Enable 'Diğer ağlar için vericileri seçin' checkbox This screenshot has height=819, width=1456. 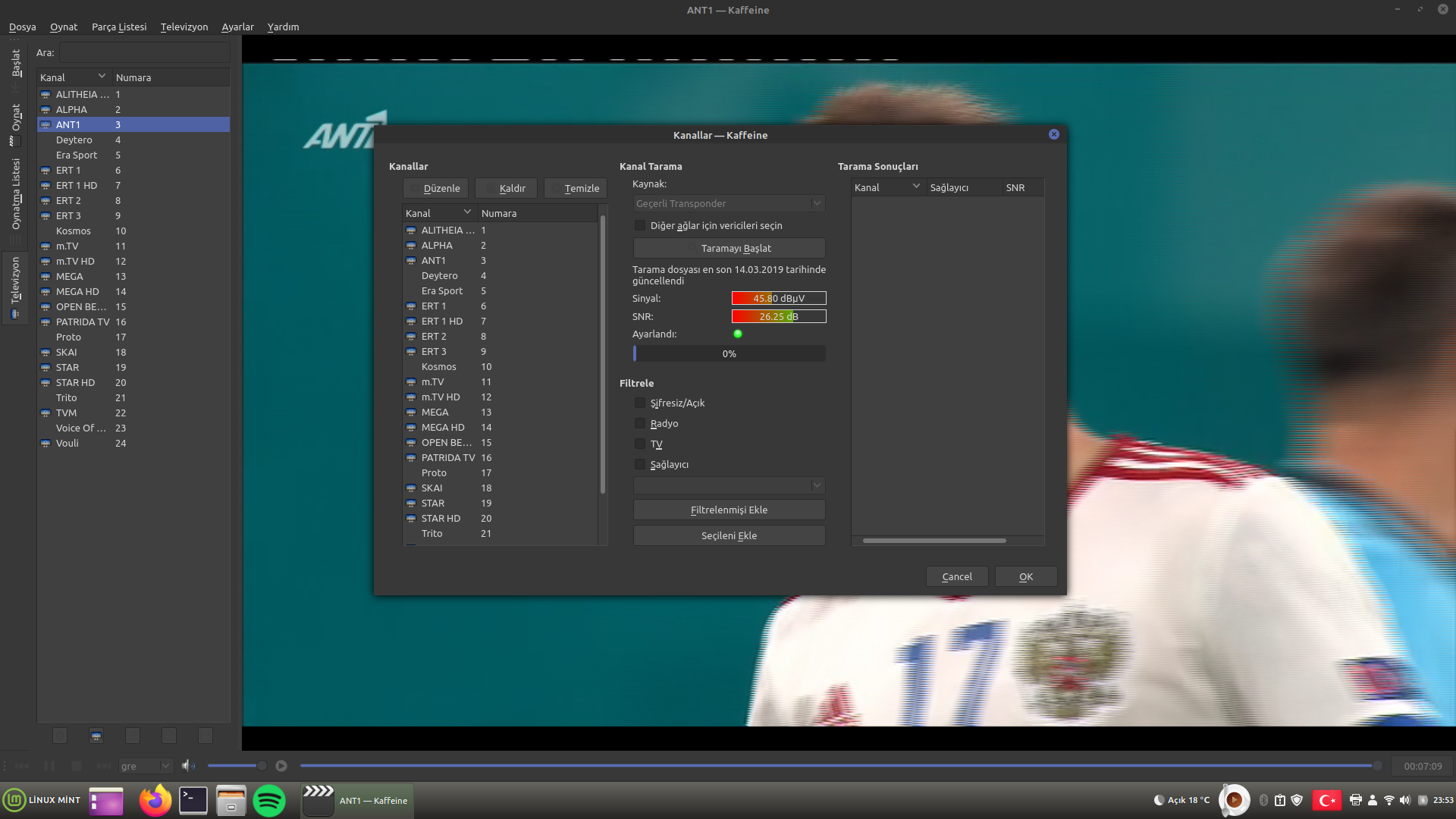640,225
